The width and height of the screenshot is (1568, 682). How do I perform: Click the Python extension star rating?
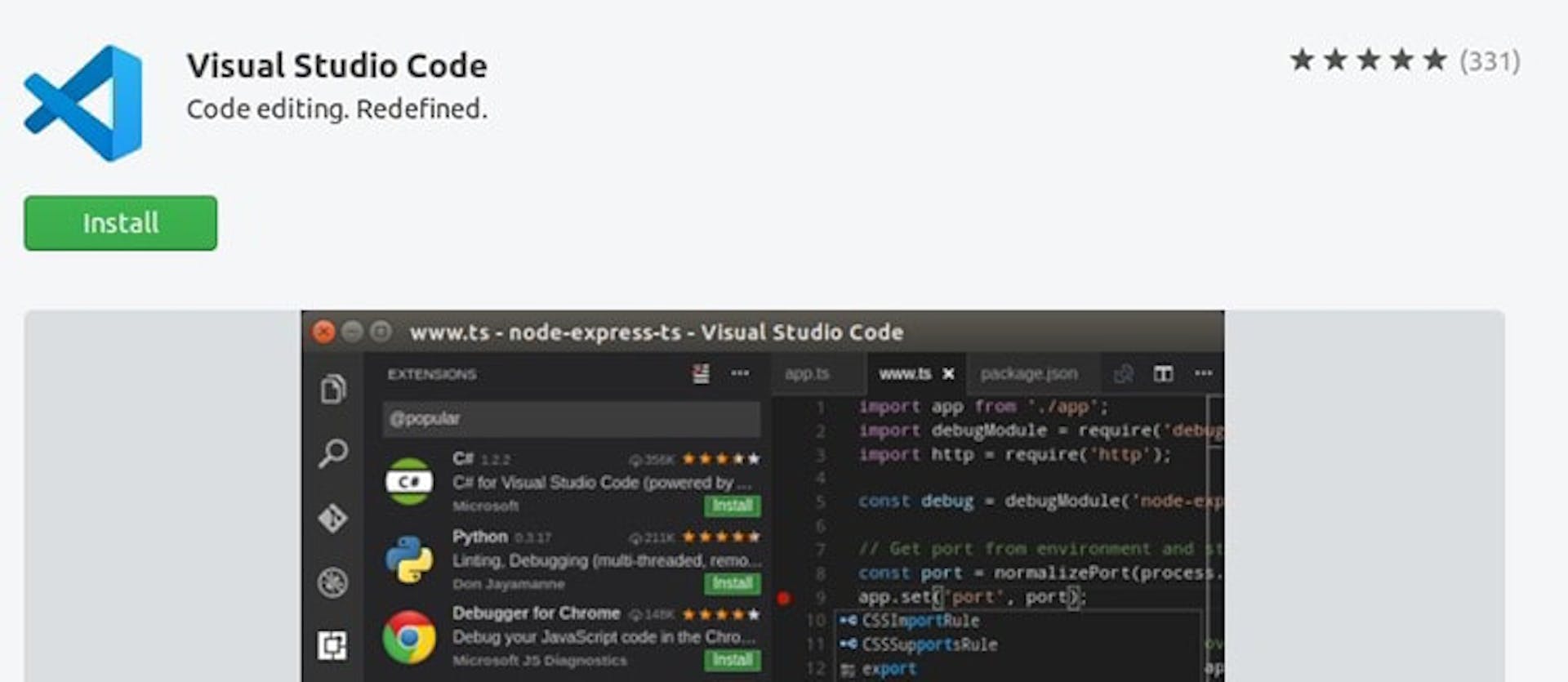pyautogui.click(x=722, y=537)
